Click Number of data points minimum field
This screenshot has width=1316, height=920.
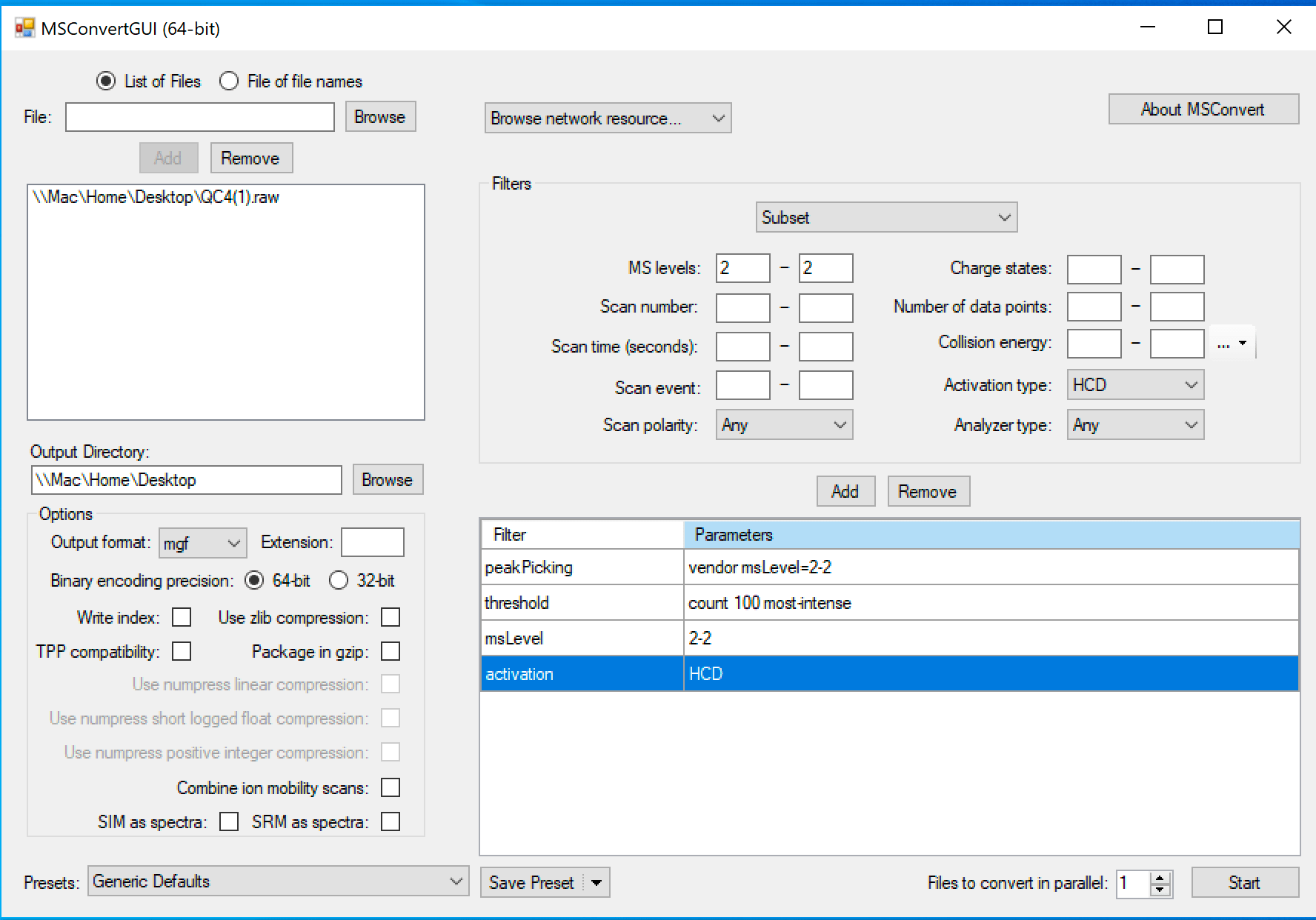click(x=1094, y=307)
